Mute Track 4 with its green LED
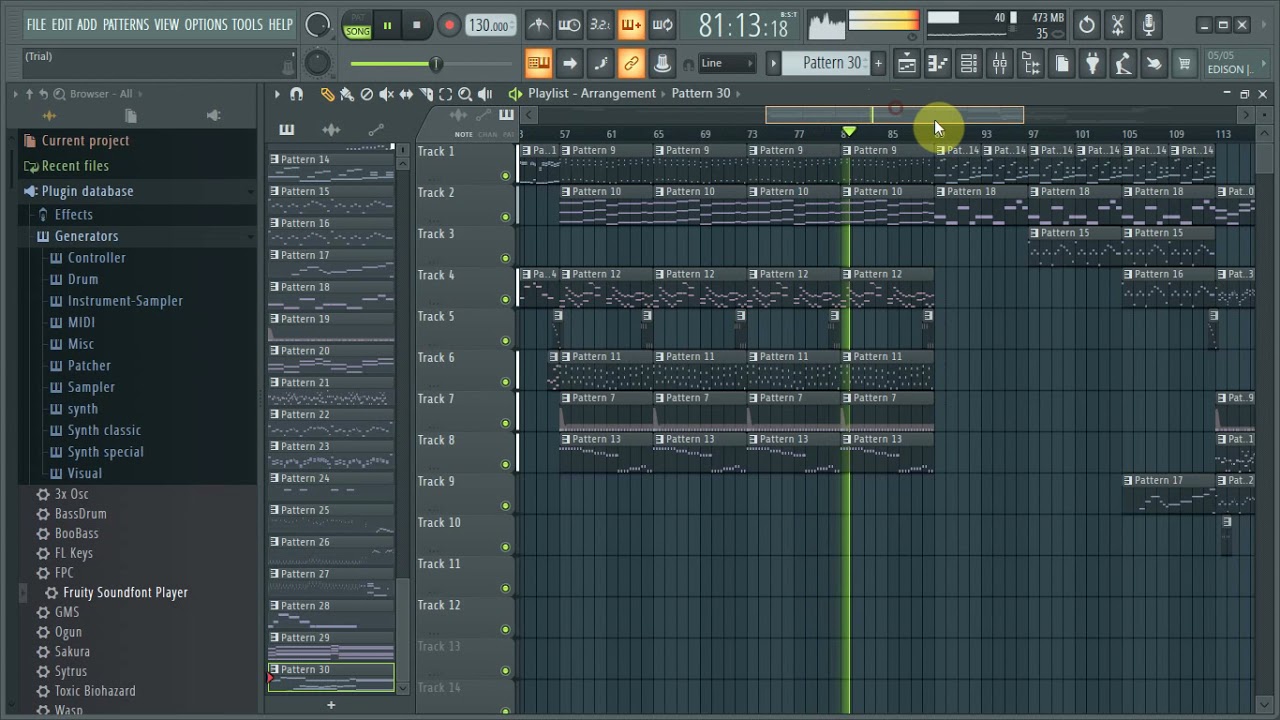Image resolution: width=1280 pixels, height=720 pixels. (x=505, y=299)
